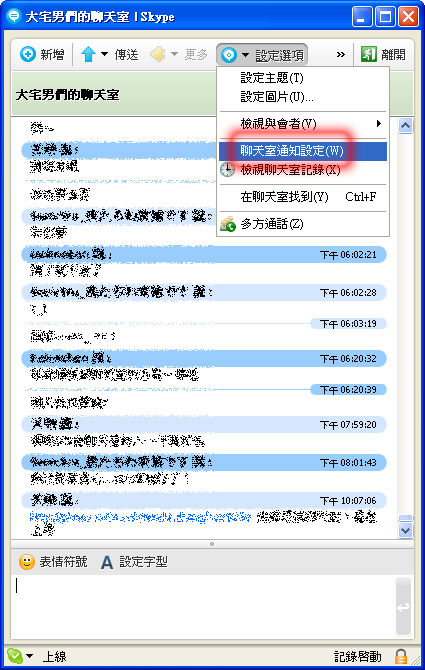Image resolution: width=425 pixels, height=670 pixels.
Task: Click in the message input box
Action: coord(203,606)
